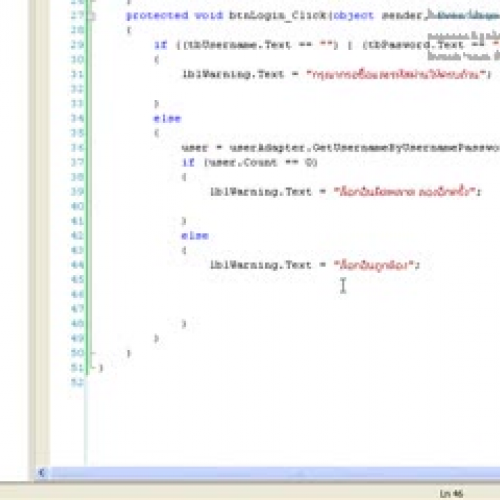The width and height of the screenshot is (500, 500).
Task: Click the 'else' keyword on line 34
Action: tap(167, 118)
